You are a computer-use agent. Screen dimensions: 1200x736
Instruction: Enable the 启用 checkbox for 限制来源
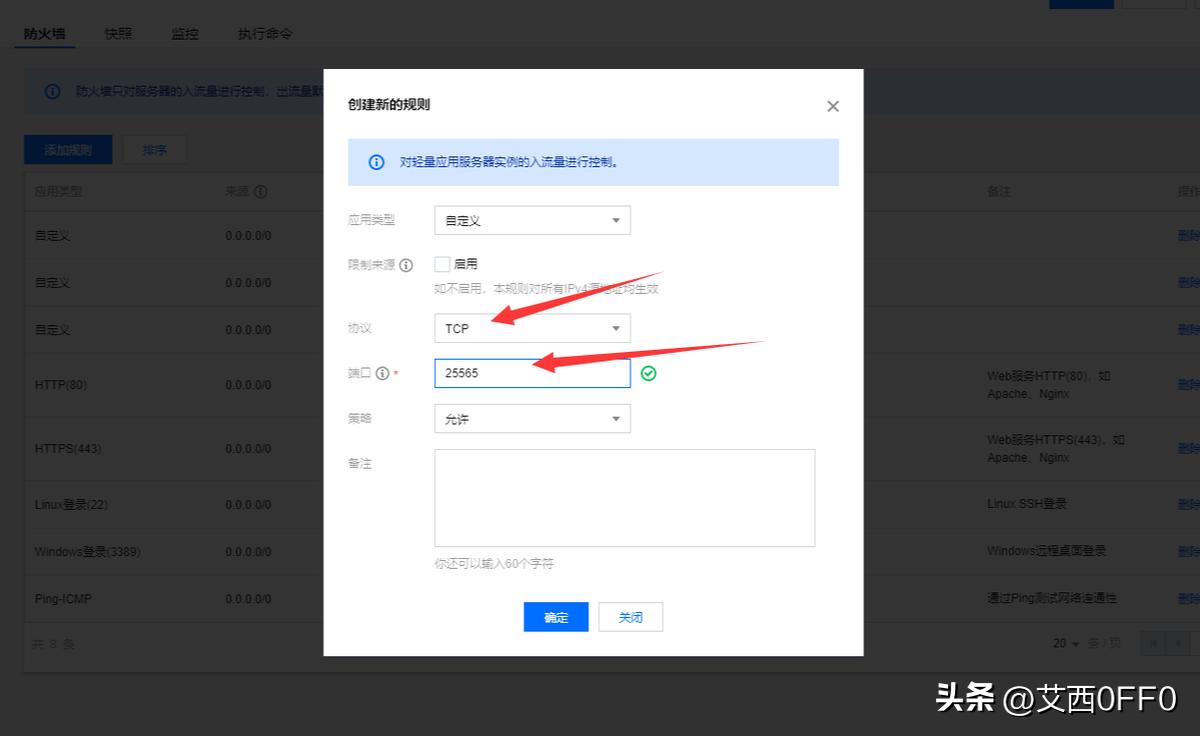[x=440, y=263]
